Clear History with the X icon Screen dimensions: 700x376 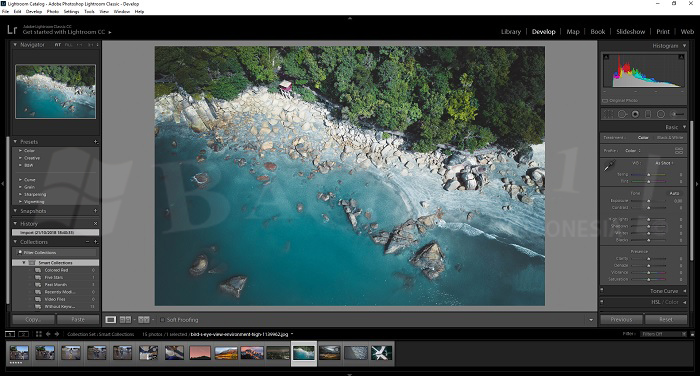tap(96, 223)
